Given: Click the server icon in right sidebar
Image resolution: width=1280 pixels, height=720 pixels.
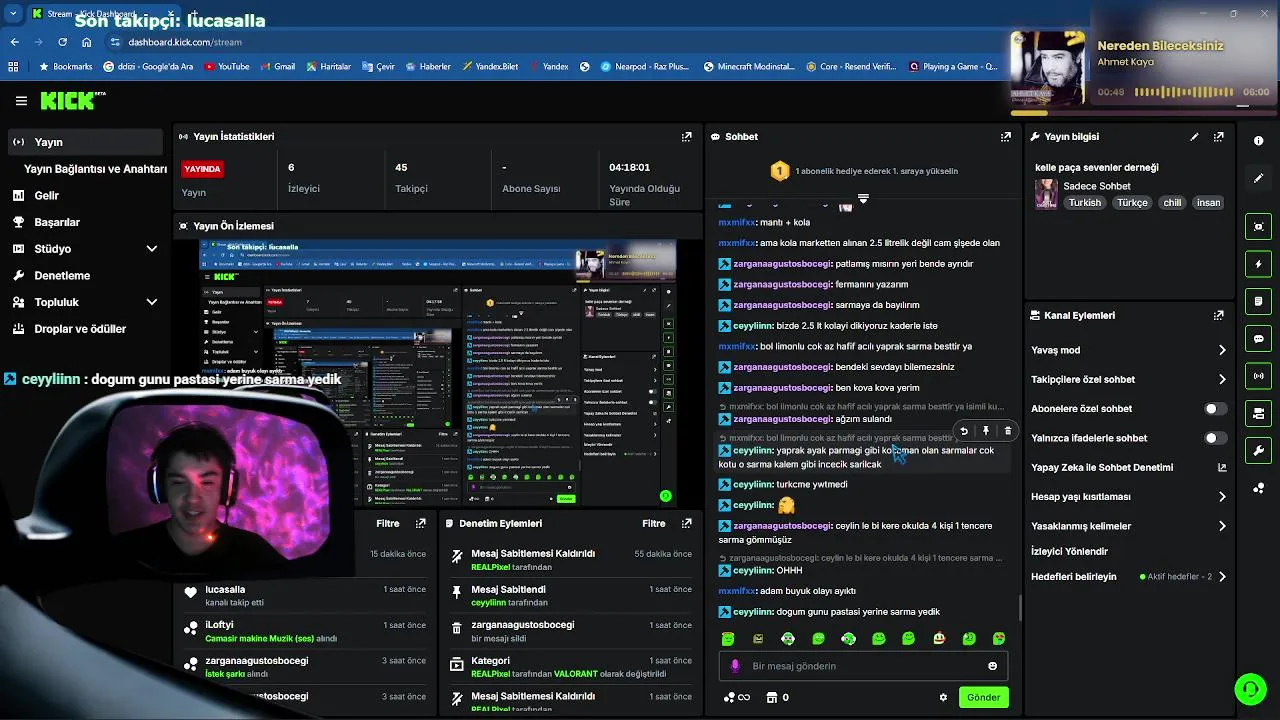Looking at the screenshot, I should click(x=1258, y=413).
